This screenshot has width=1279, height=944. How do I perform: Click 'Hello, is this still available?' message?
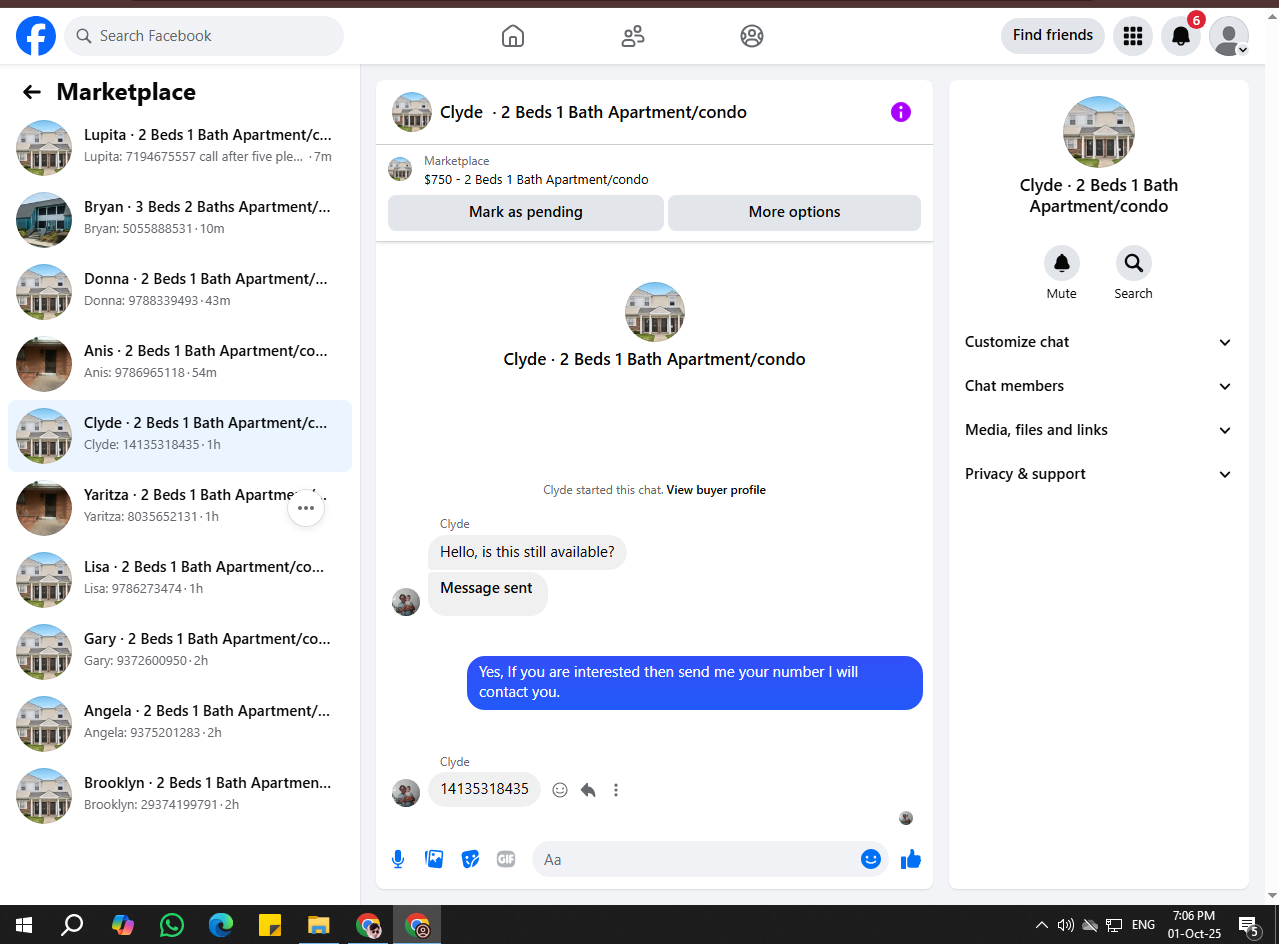527,552
